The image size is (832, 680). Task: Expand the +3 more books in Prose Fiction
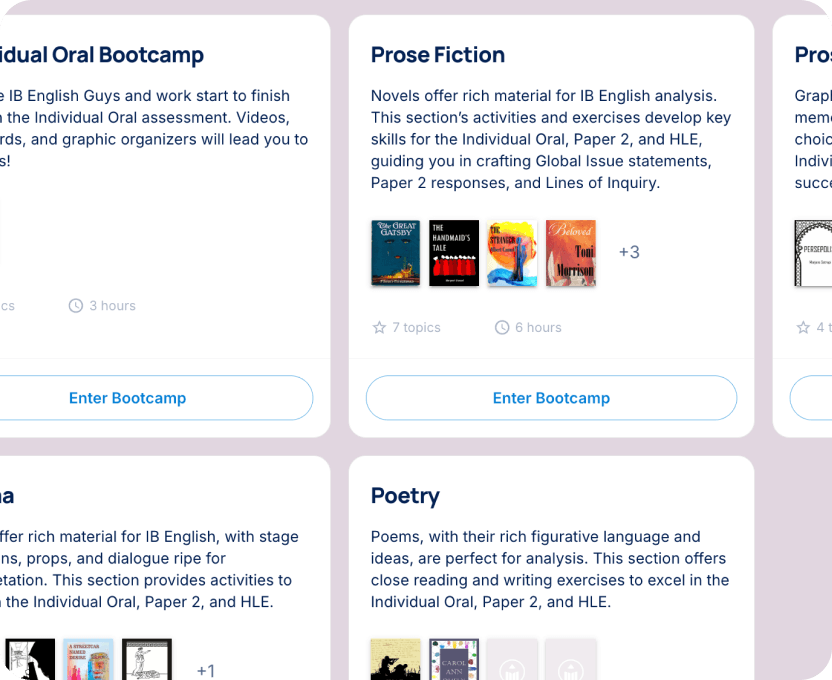click(x=629, y=252)
